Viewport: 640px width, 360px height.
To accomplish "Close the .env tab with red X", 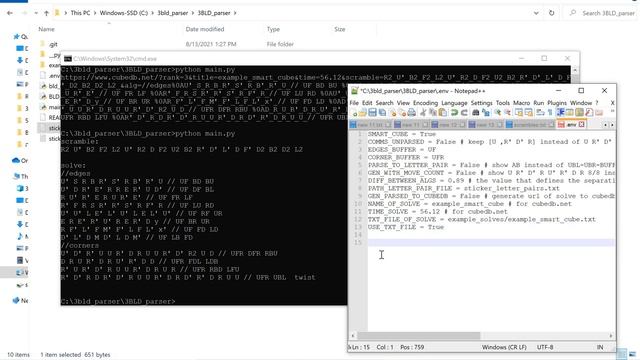I will 582,124.
